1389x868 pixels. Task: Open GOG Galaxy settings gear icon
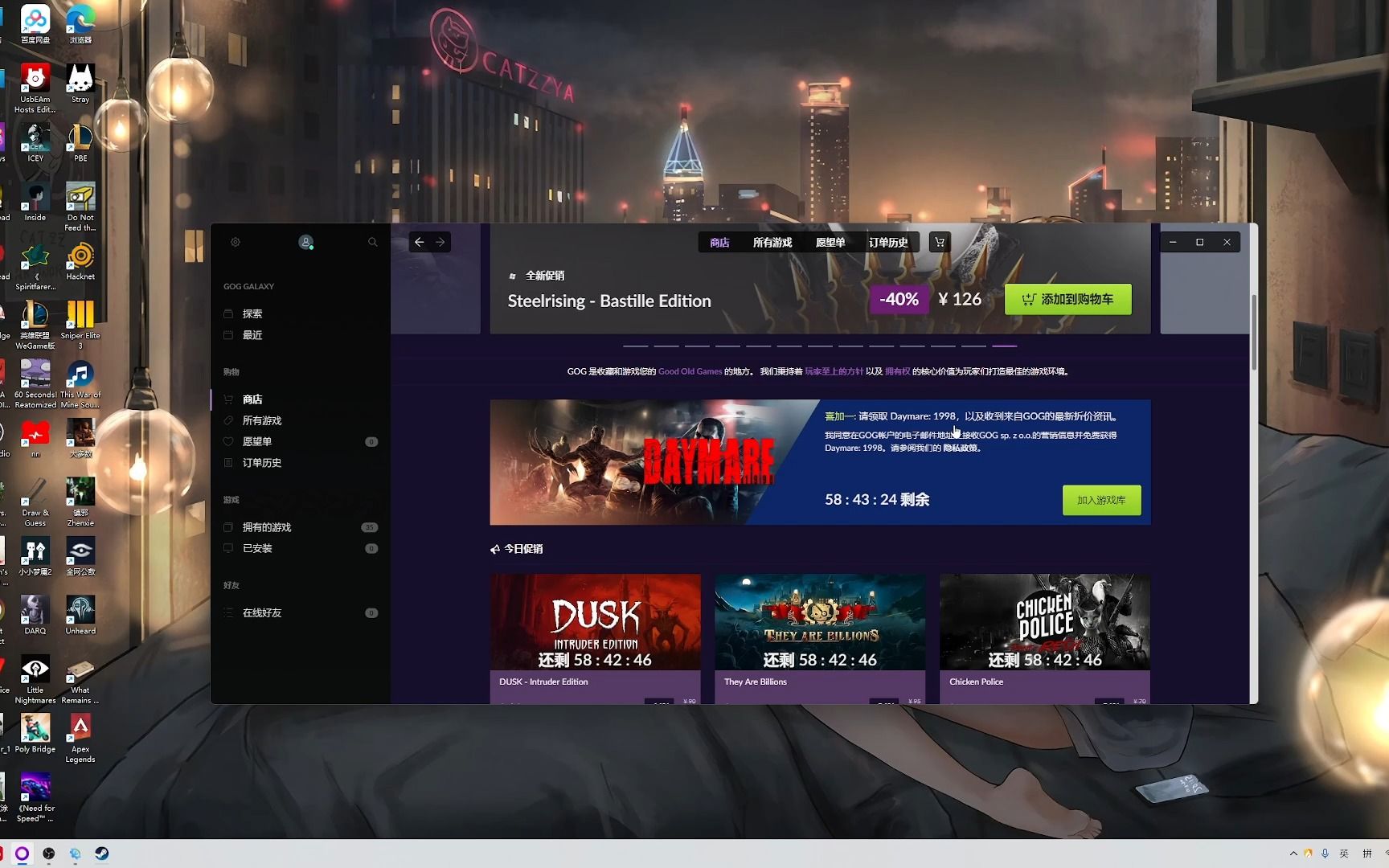[x=236, y=242]
